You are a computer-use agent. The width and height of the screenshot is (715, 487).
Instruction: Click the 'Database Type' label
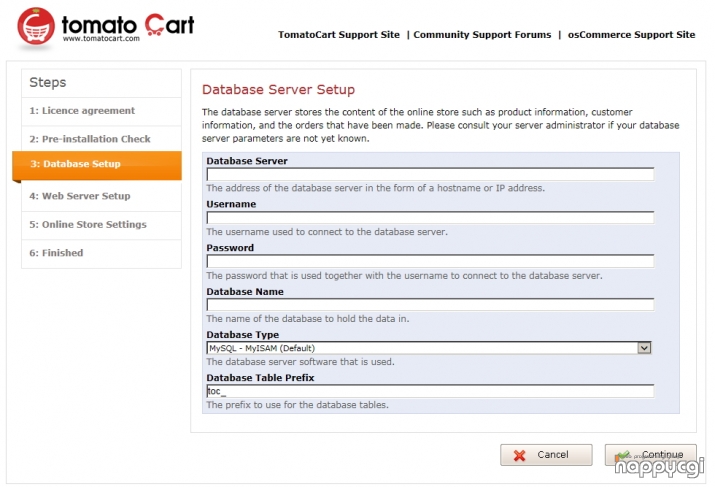[243, 335]
